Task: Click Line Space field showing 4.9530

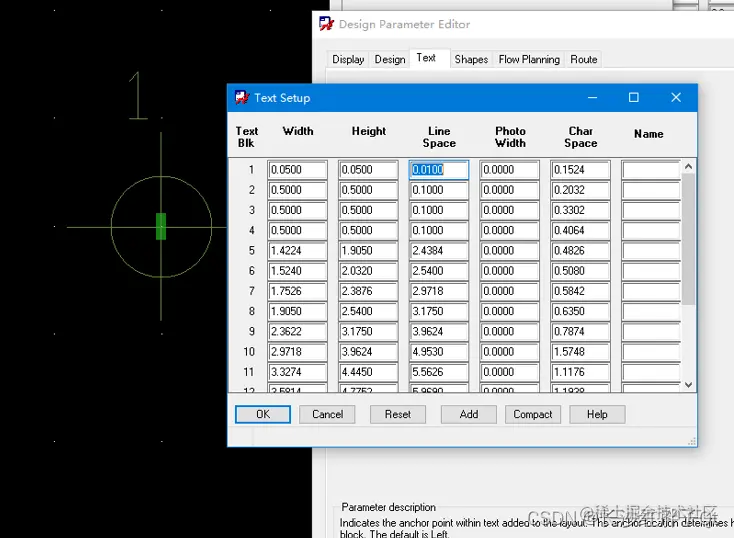Action: click(439, 352)
